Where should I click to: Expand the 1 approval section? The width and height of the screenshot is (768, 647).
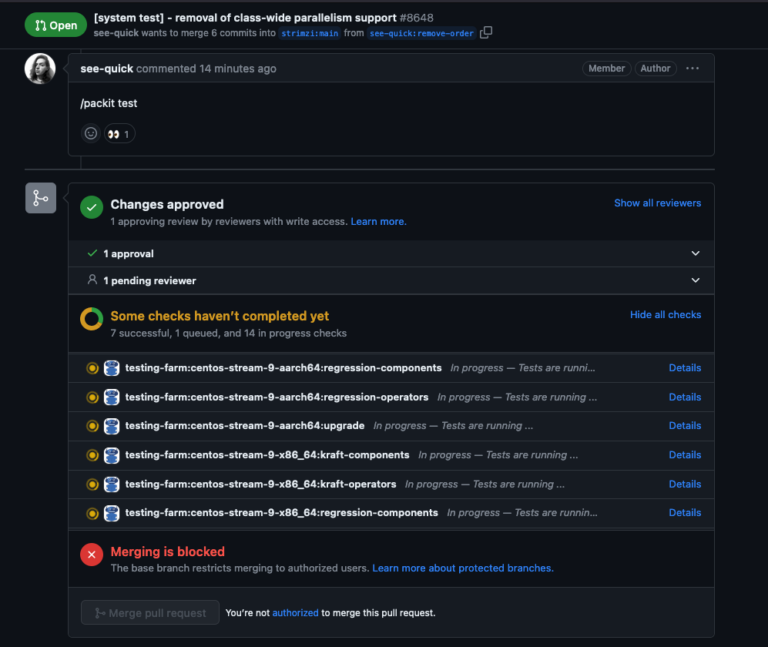coord(695,254)
